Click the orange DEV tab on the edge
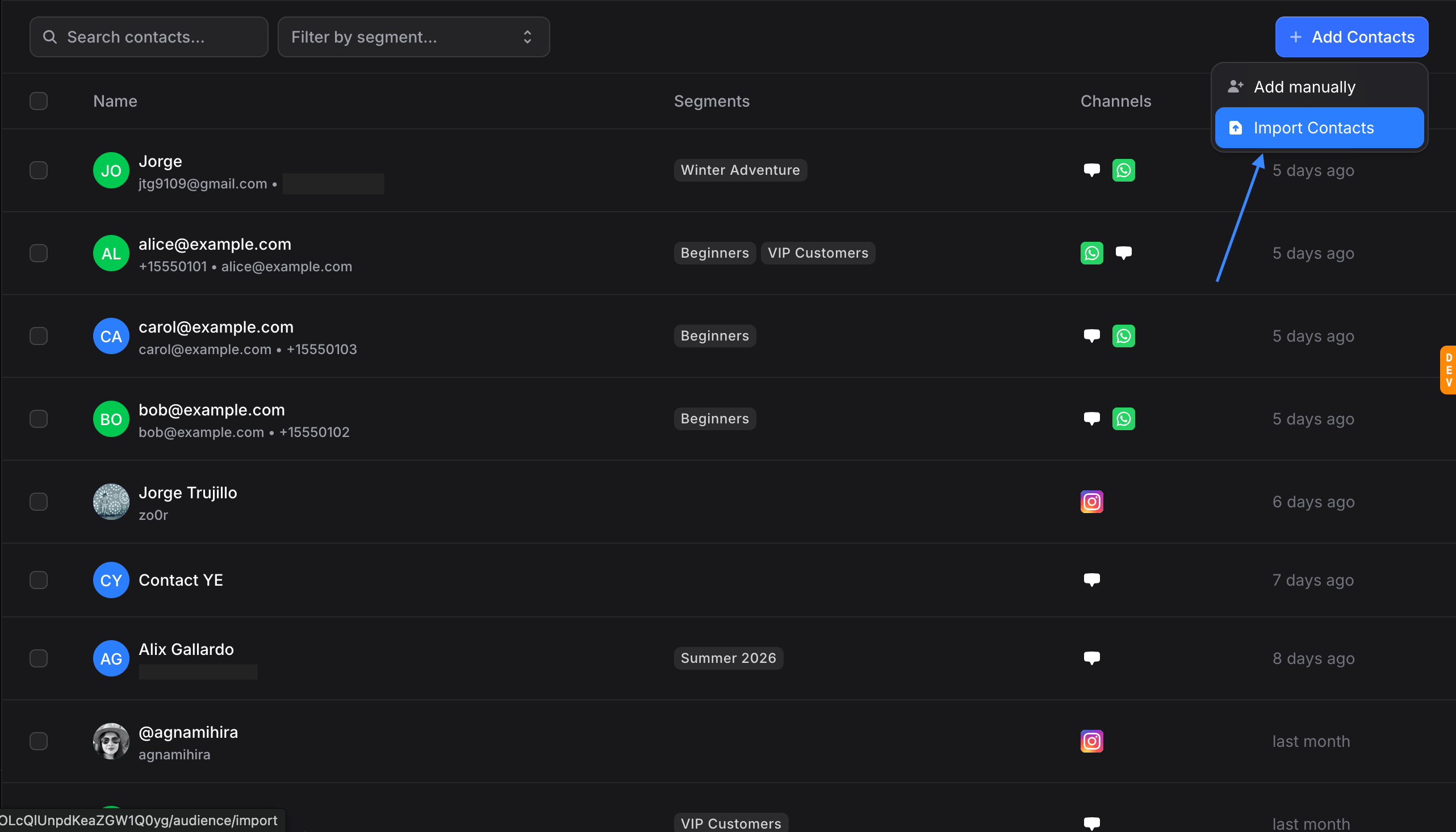Image resolution: width=1456 pixels, height=832 pixels. pyautogui.click(x=1449, y=369)
